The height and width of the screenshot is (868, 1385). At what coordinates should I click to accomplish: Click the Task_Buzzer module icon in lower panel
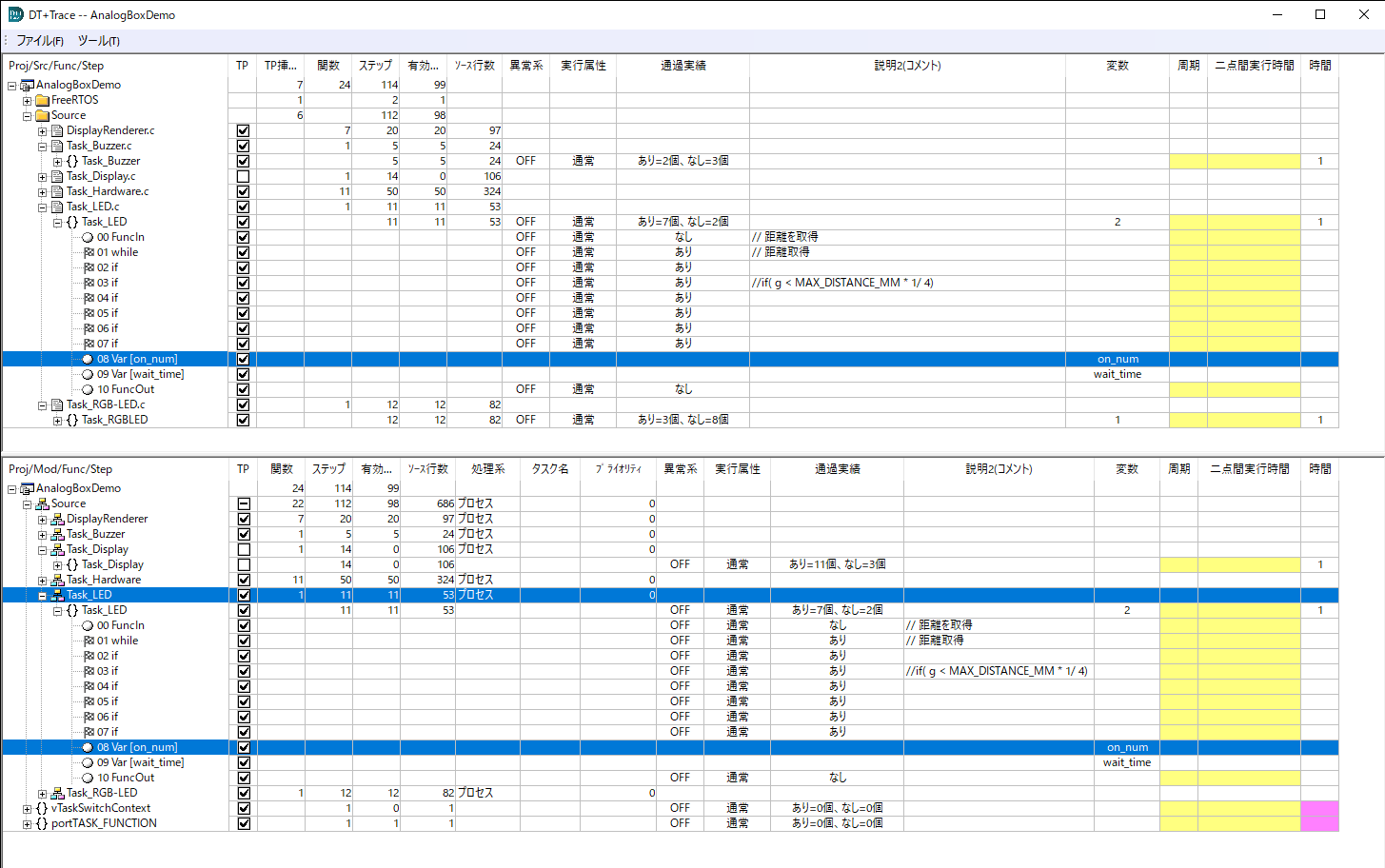click(x=57, y=534)
